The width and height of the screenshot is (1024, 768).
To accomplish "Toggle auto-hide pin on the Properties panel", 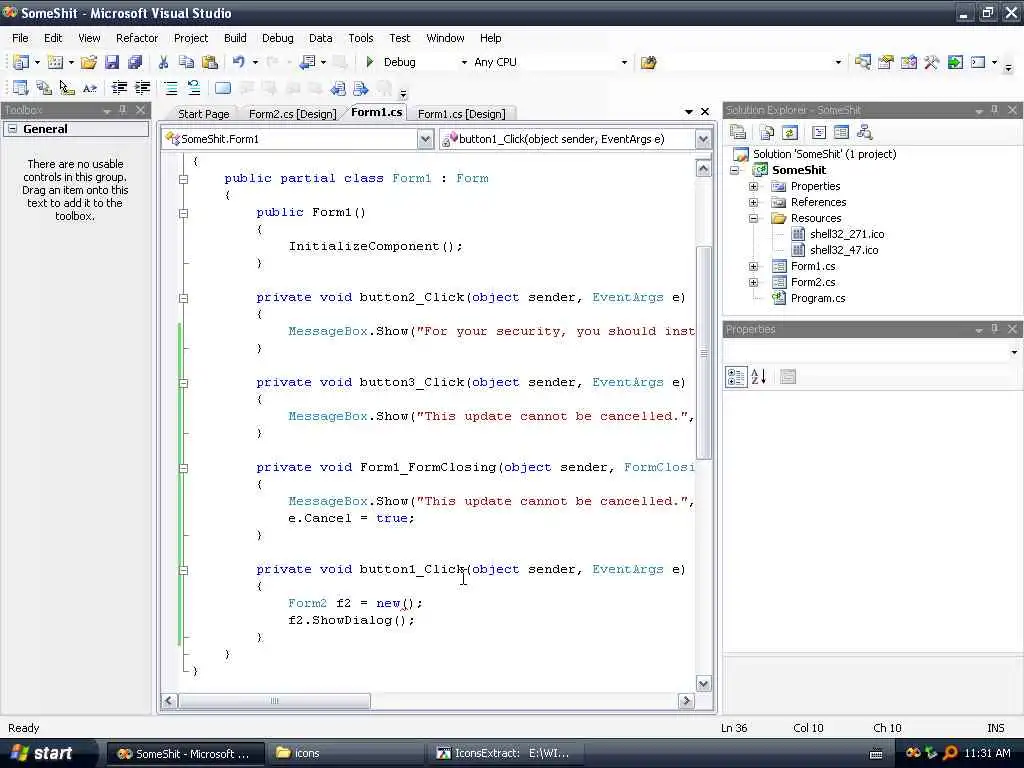I will 995,329.
